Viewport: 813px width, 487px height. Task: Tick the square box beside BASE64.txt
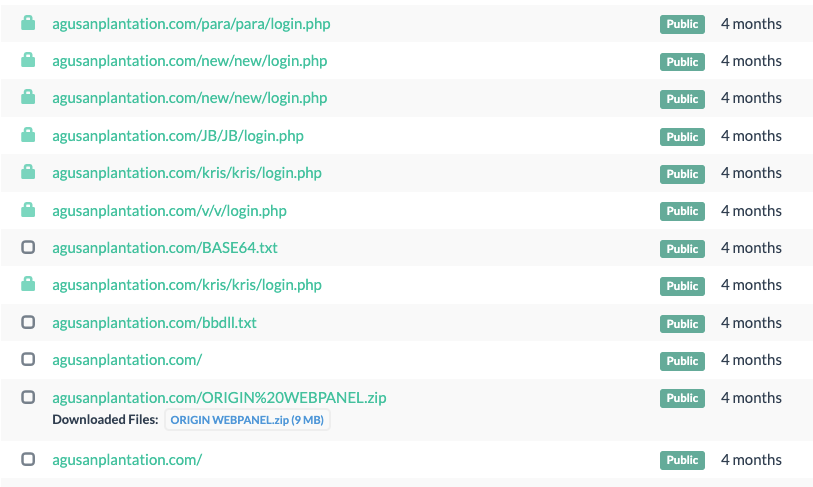(x=28, y=247)
